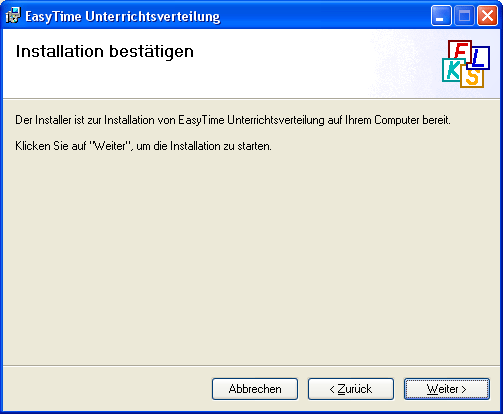Click the EasyTime Unterrichtsverteilung title bar text
The image size is (503, 414).
point(123,16)
